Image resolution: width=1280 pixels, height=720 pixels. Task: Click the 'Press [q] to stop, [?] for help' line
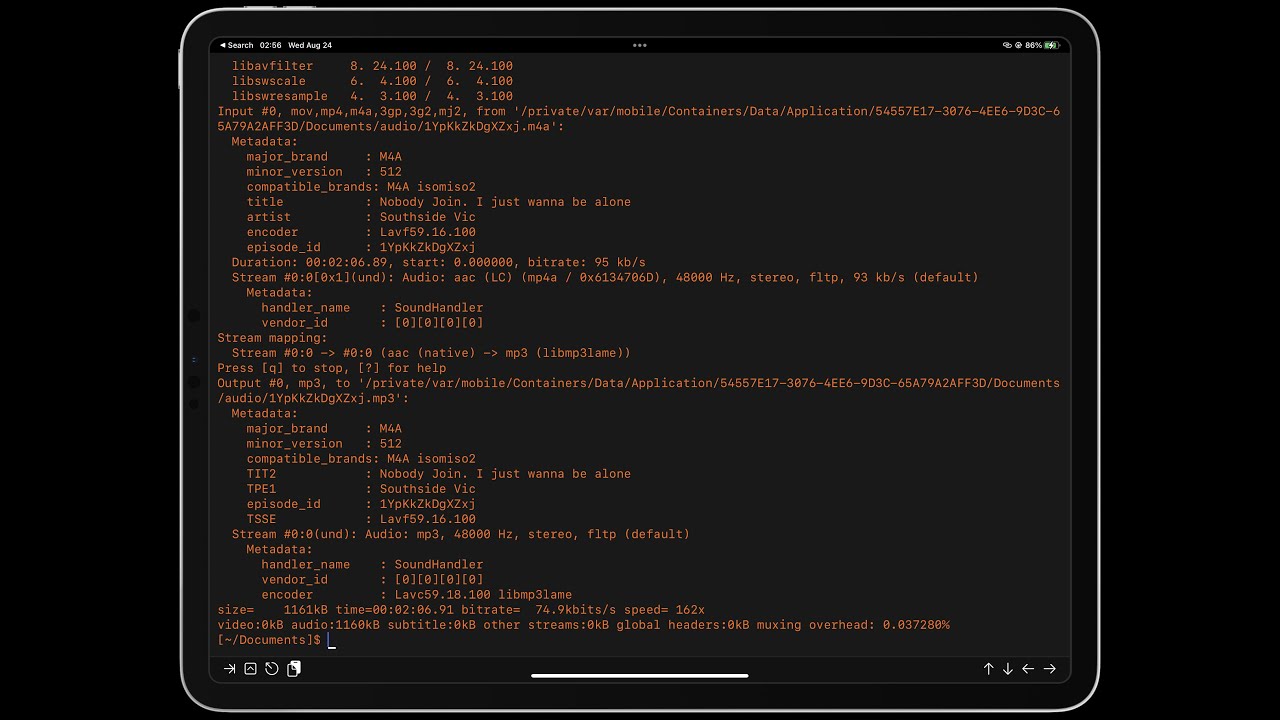click(332, 368)
